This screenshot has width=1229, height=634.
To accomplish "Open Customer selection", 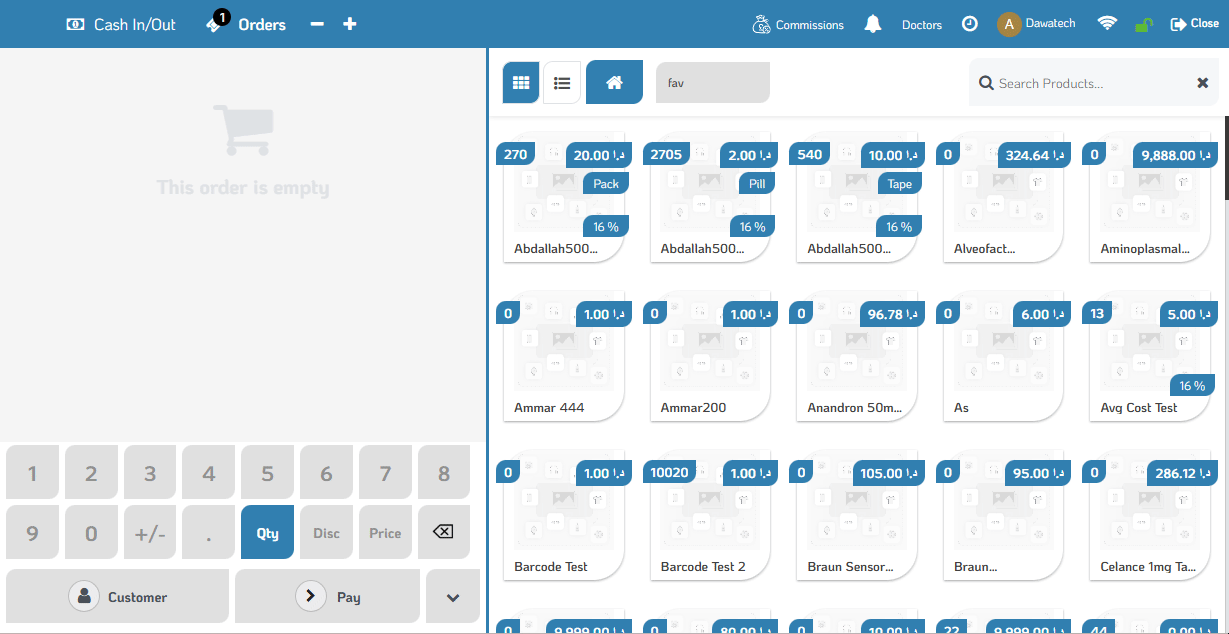I will pyautogui.click(x=118, y=596).
